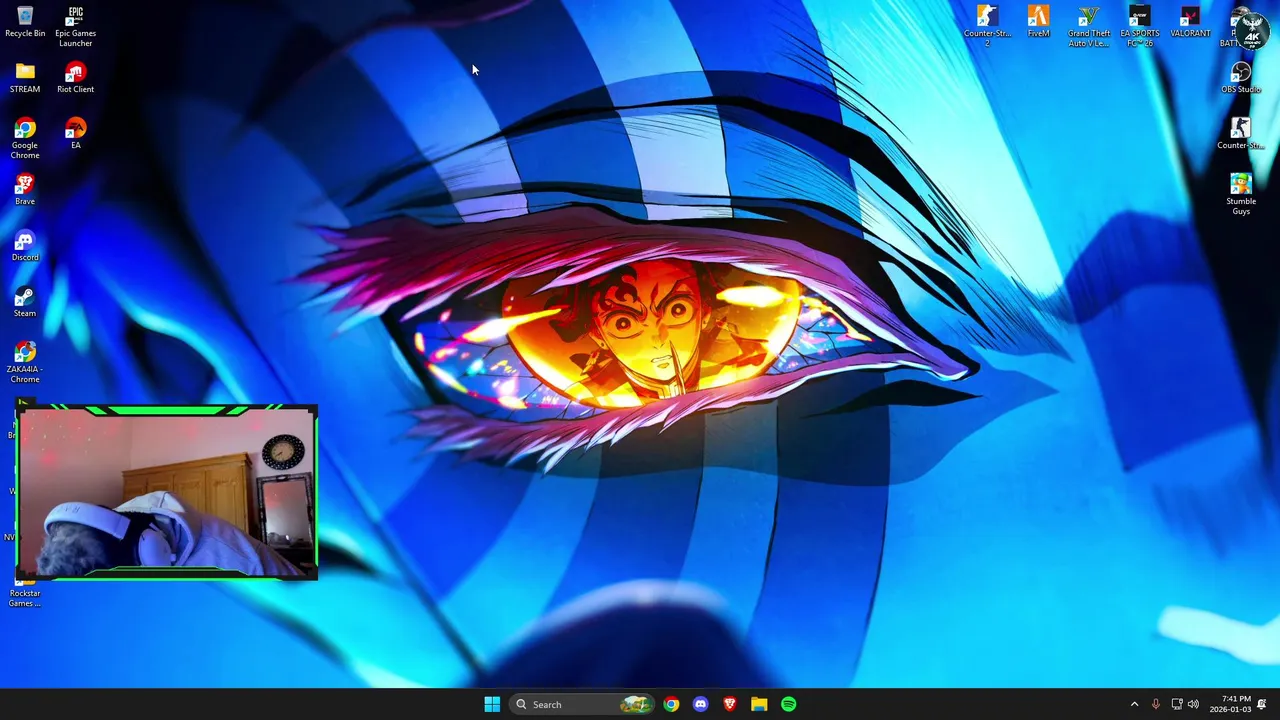The image size is (1280, 720).
Task: Open the Recycle Bin desktop icon
Action: 25,21
